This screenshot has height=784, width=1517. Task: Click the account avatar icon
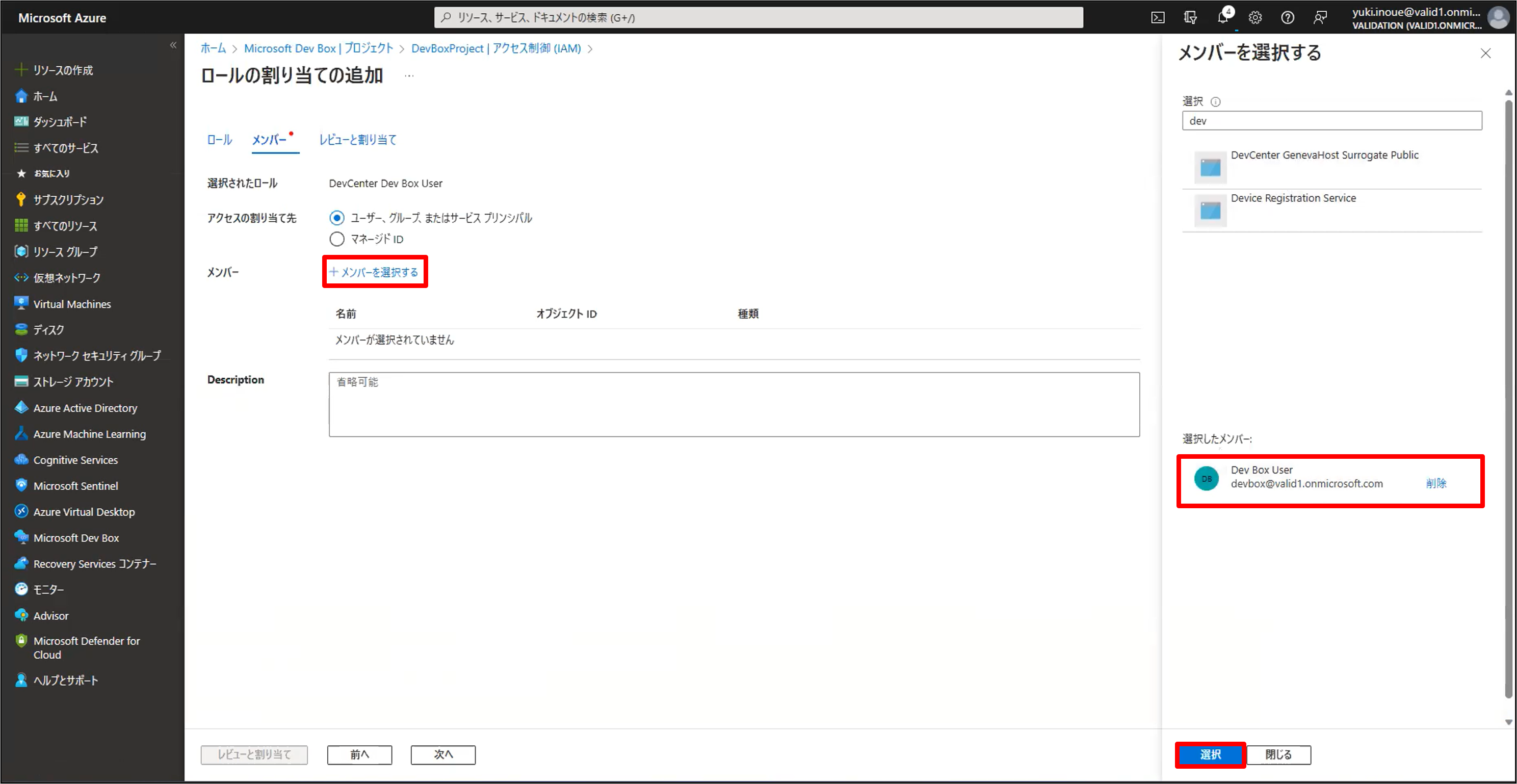[x=1498, y=17]
